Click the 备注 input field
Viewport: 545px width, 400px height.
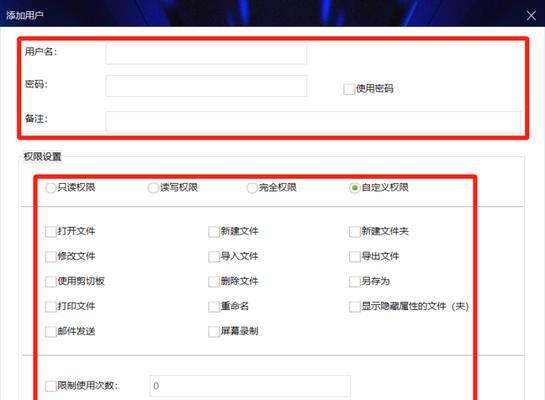tap(313, 122)
